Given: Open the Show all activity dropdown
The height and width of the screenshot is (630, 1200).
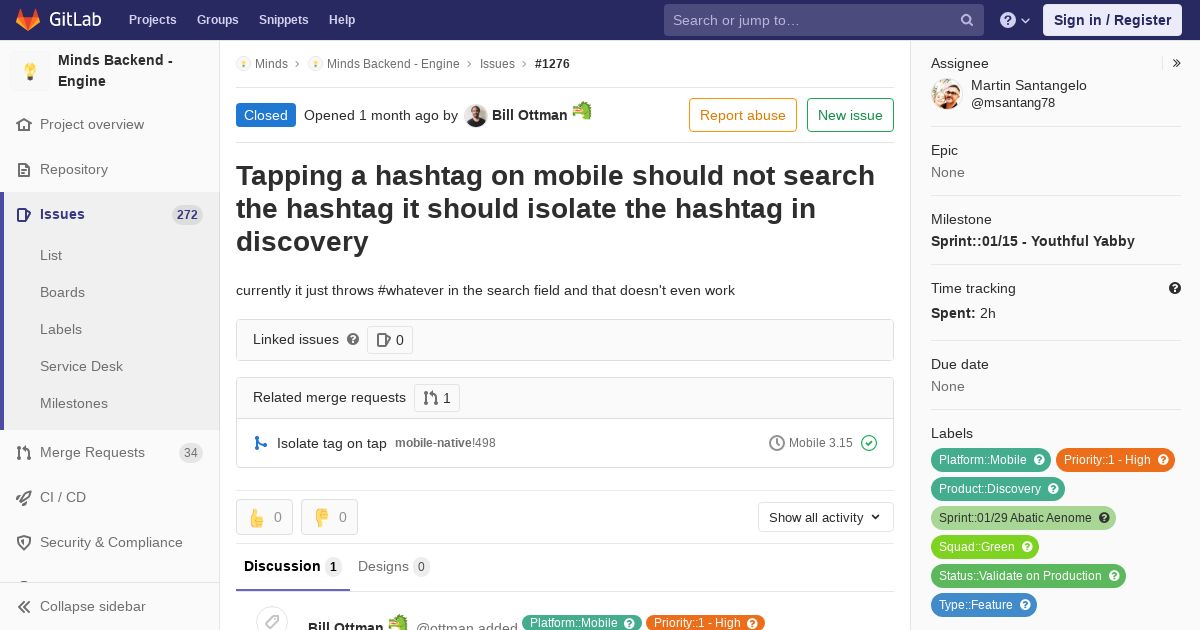Looking at the screenshot, I should click(x=826, y=517).
